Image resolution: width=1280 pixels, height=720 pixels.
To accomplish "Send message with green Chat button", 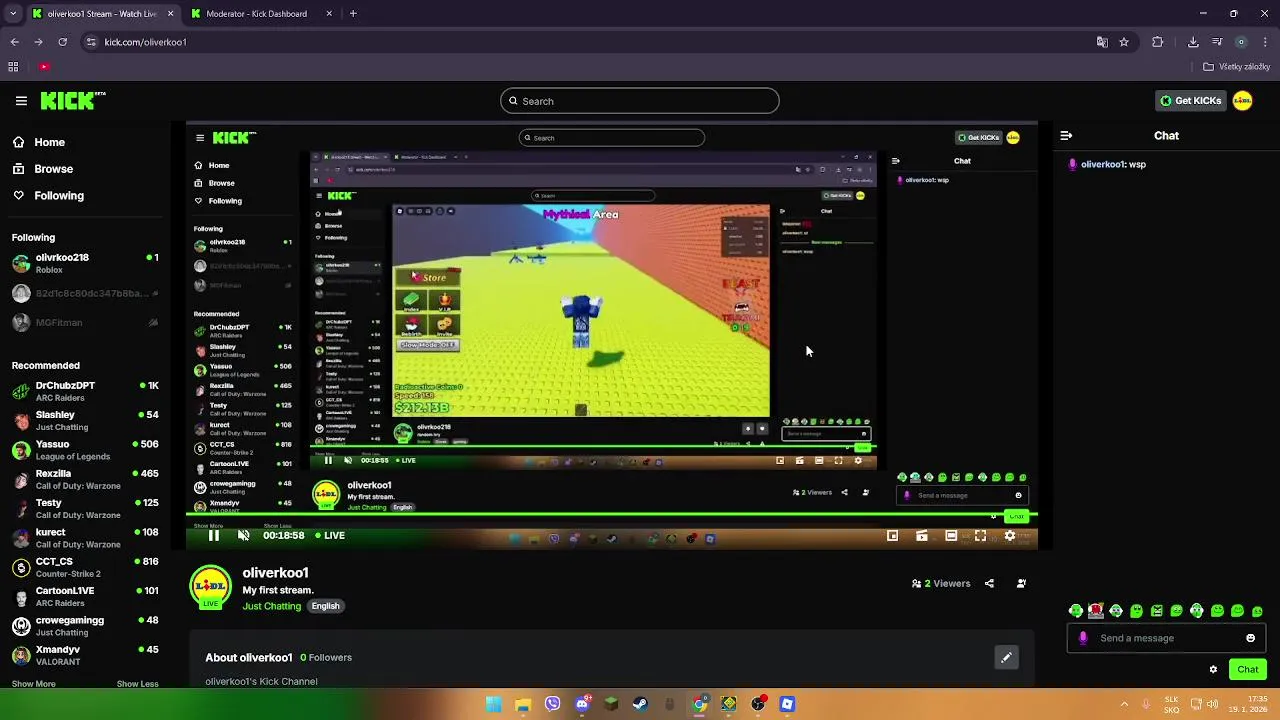I will 1248,670.
